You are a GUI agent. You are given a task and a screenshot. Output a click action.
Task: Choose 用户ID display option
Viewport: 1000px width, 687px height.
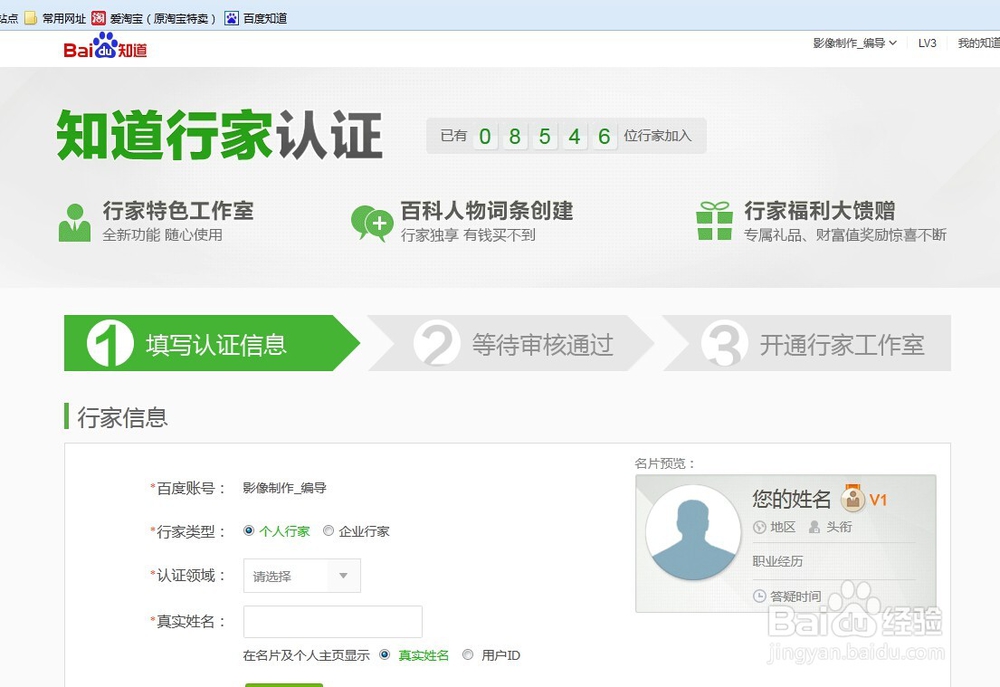pos(467,654)
